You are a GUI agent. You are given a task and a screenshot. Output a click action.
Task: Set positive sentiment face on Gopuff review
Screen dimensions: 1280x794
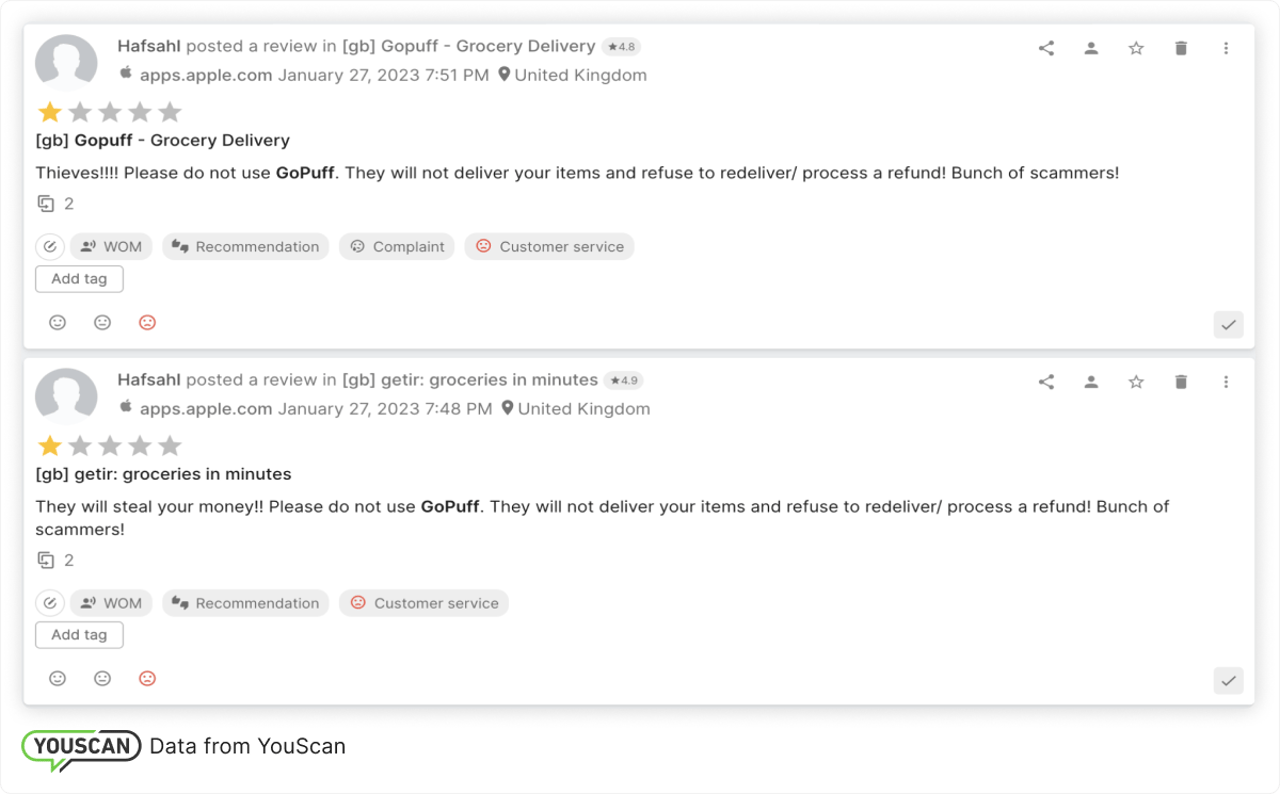coord(58,323)
